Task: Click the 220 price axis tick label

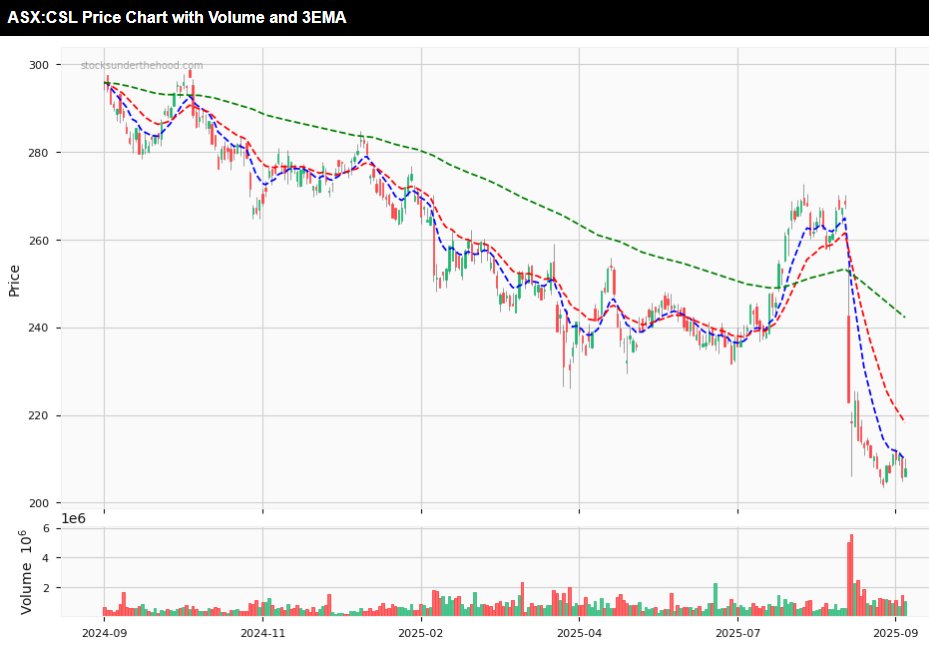Action: pyautogui.click(x=66, y=416)
